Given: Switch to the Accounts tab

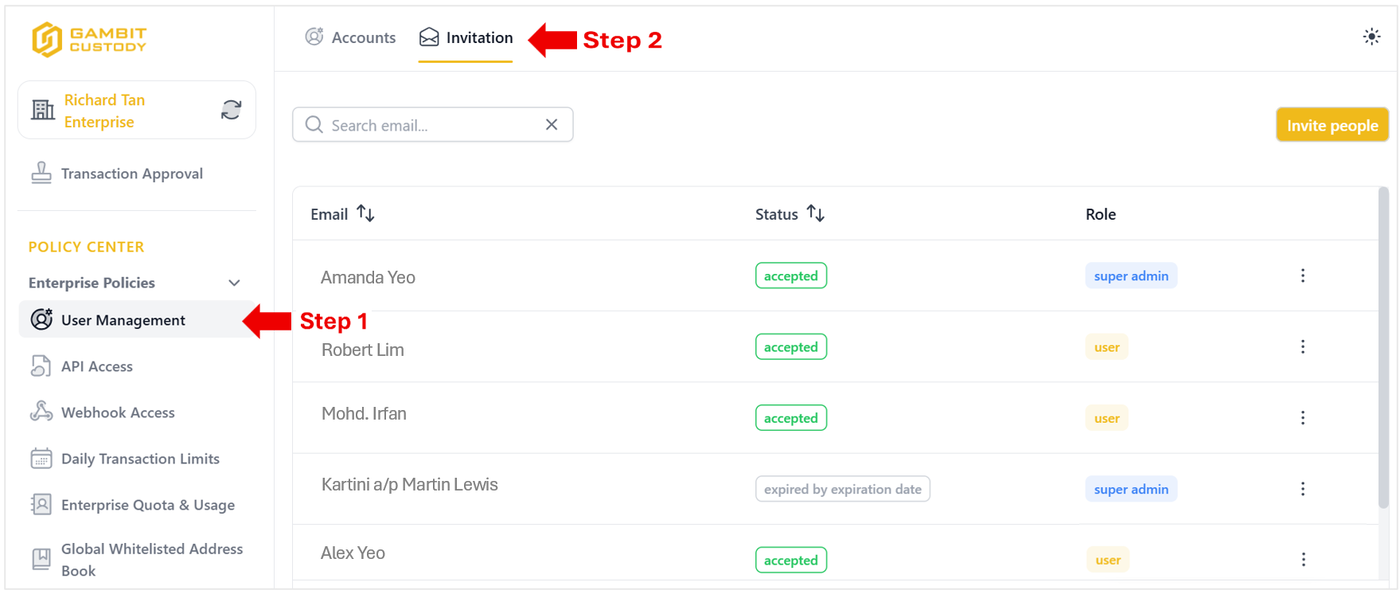Looking at the screenshot, I should (x=350, y=38).
